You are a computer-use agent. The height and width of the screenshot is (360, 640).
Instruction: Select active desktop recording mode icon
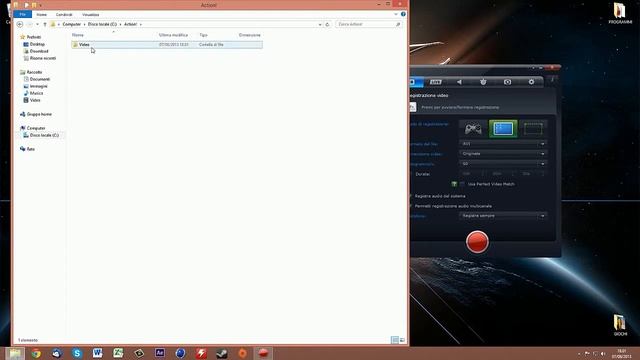[503, 129]
